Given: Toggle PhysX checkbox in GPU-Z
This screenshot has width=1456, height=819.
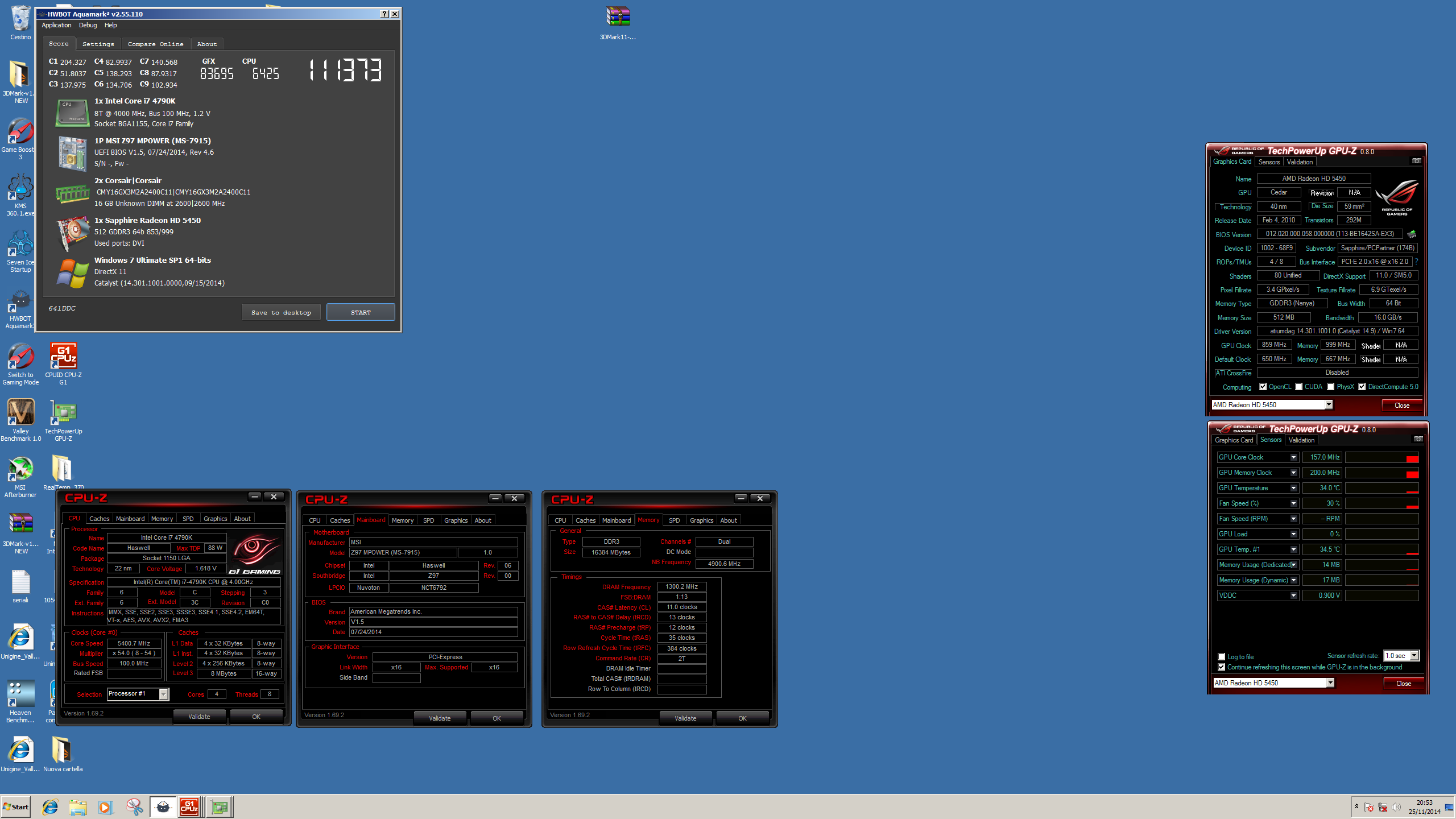Looking at the screenshot, I should (x=1331, y=387).
